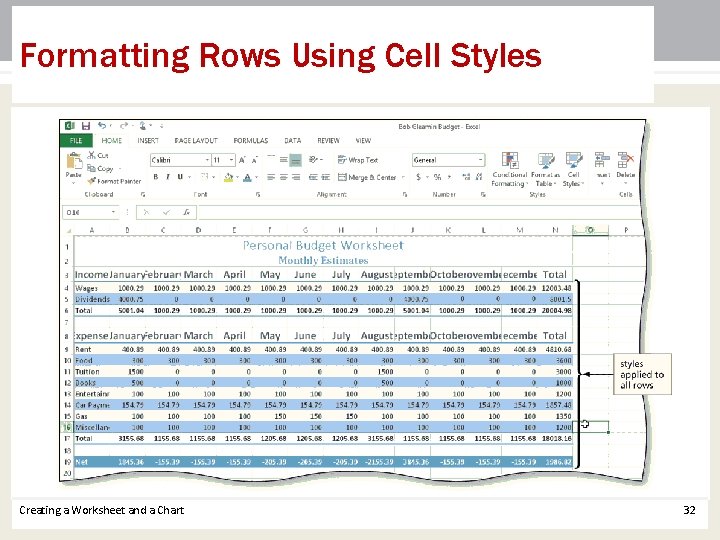The width and height of the screenshot is (720, 540).
Task: Switch to the REVIEW tab
Action: pyautogui.click(x=328, y=141)
